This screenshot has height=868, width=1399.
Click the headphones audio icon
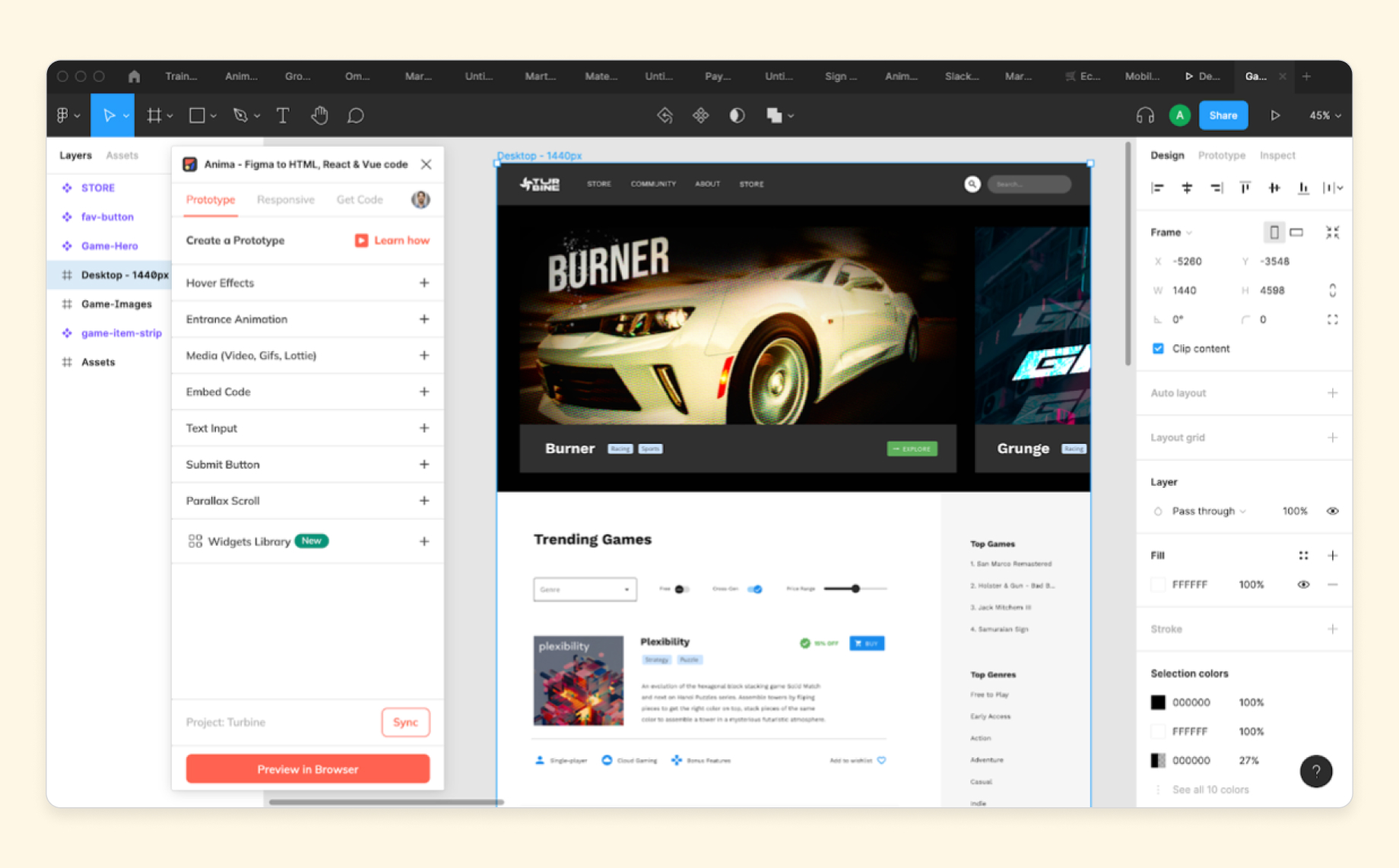[x=1145, y=116]
